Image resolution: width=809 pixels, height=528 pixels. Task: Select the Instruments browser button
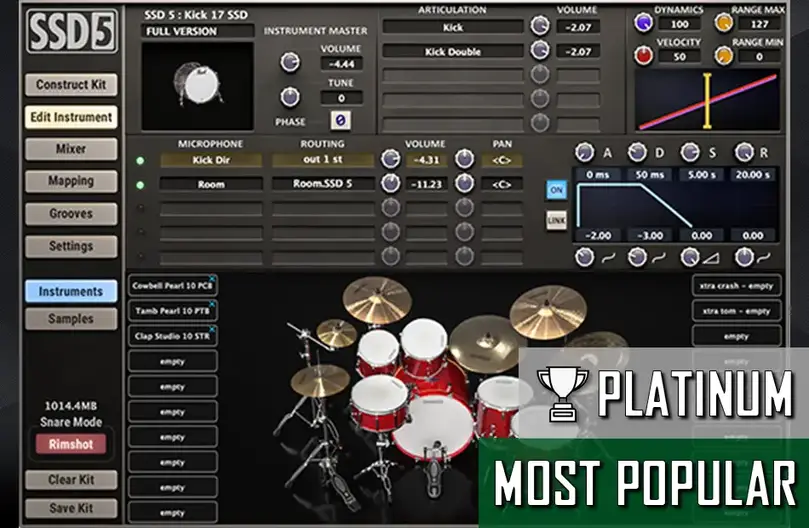[x=71, y=292]
